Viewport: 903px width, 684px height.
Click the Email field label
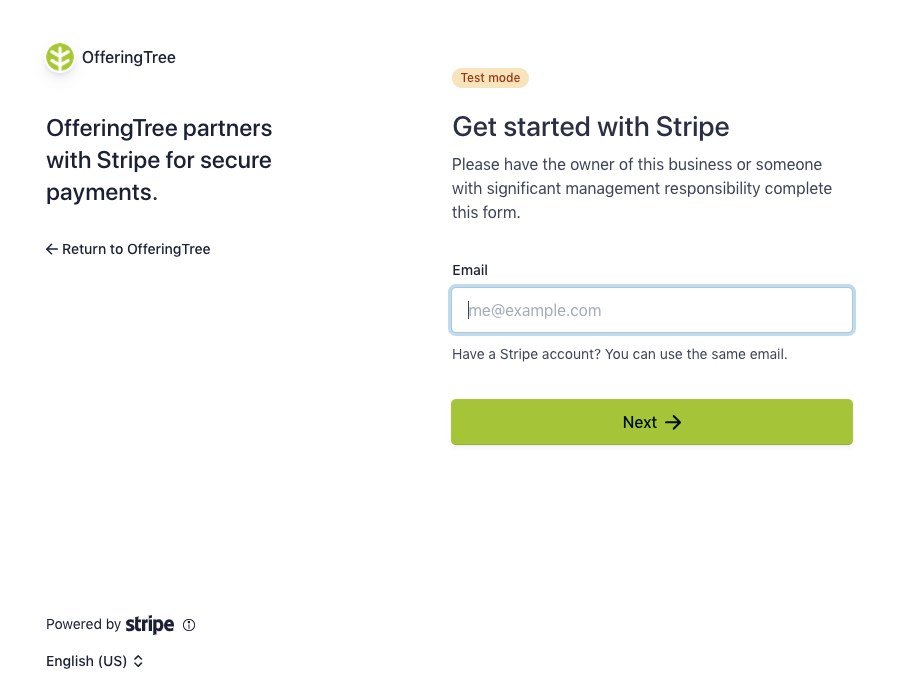click(x=470, y=270)
